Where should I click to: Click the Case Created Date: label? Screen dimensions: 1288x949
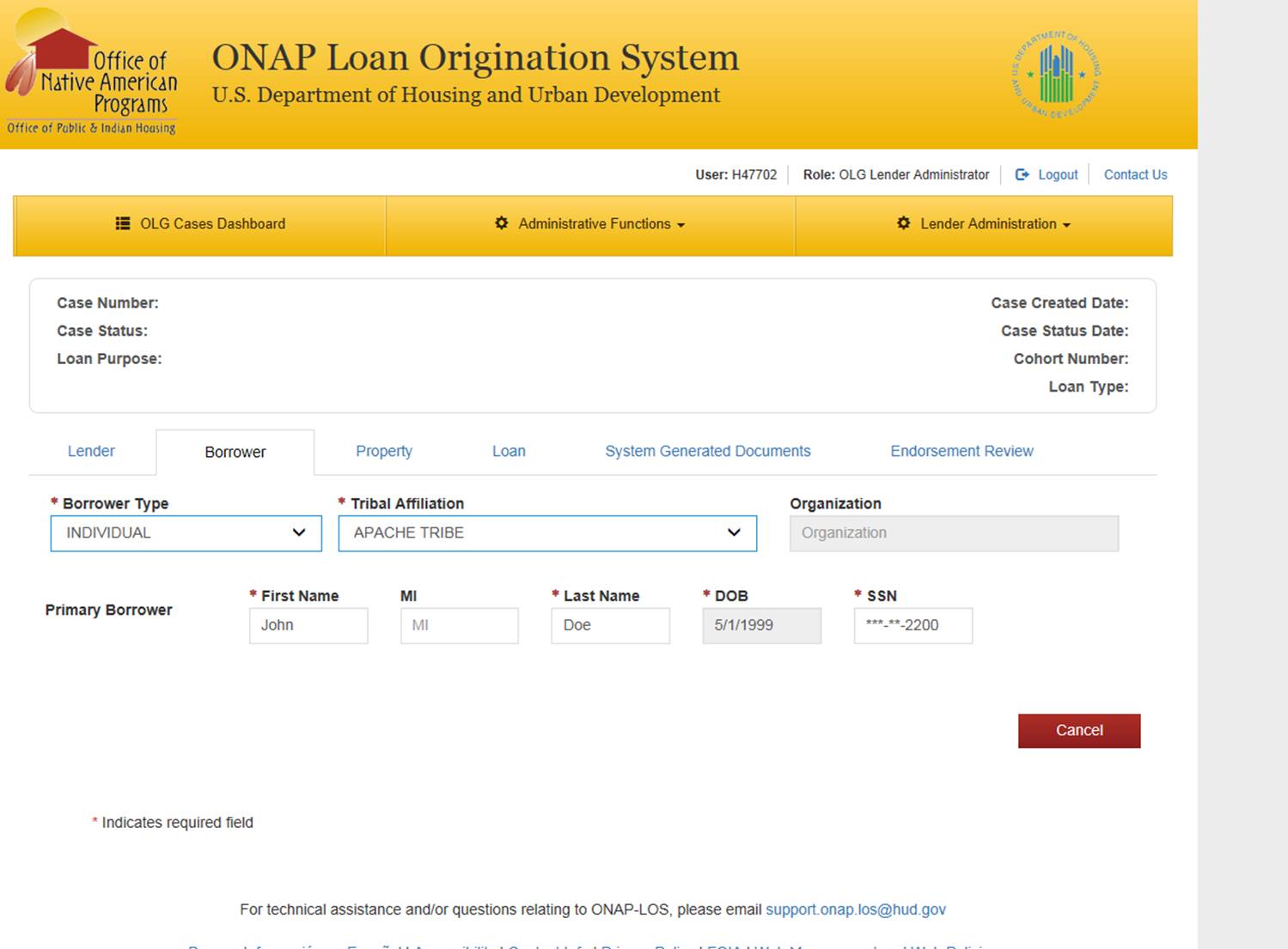(1059, 303)
